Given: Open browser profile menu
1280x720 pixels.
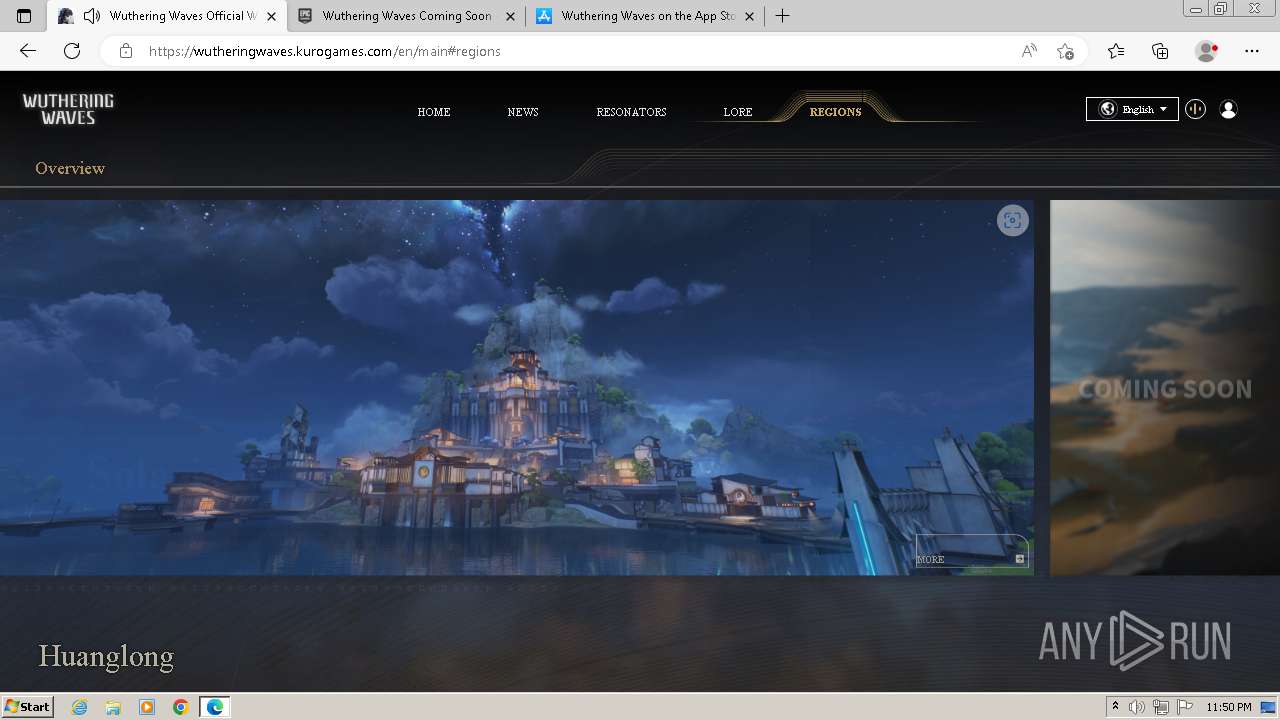Looking at the screenshot, I should (x=1206, y=51).
